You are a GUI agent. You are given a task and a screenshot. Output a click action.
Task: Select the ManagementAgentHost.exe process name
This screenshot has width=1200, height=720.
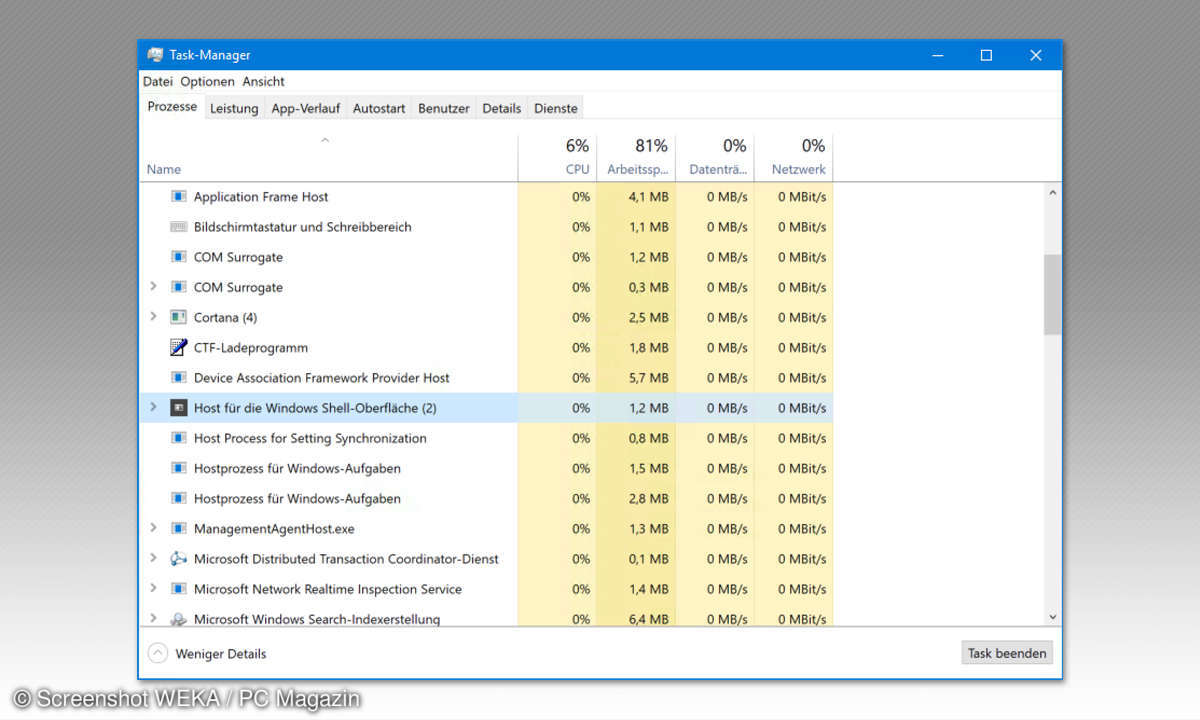point(274,528)
